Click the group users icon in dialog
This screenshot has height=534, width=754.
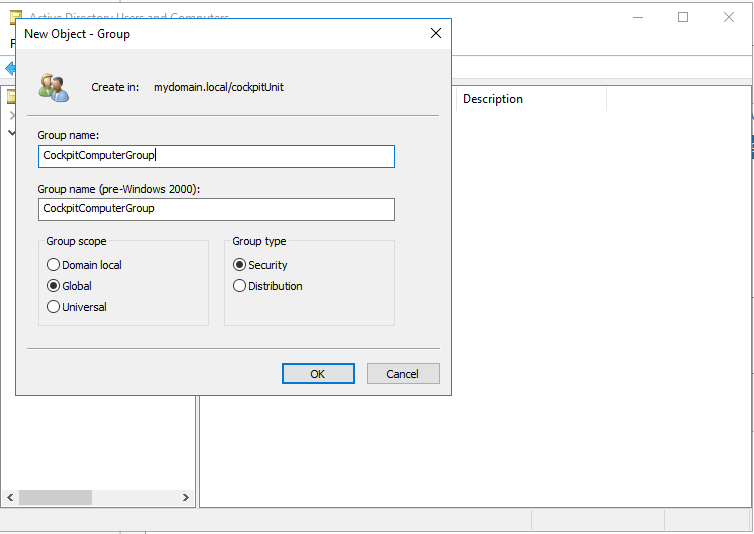(54, 88)
